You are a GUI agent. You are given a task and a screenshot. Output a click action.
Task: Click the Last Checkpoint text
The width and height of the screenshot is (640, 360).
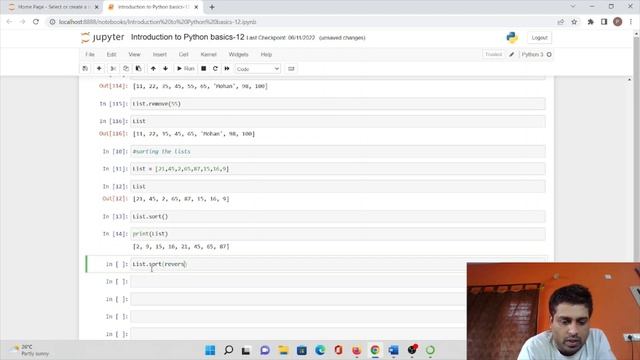point(281,38)
